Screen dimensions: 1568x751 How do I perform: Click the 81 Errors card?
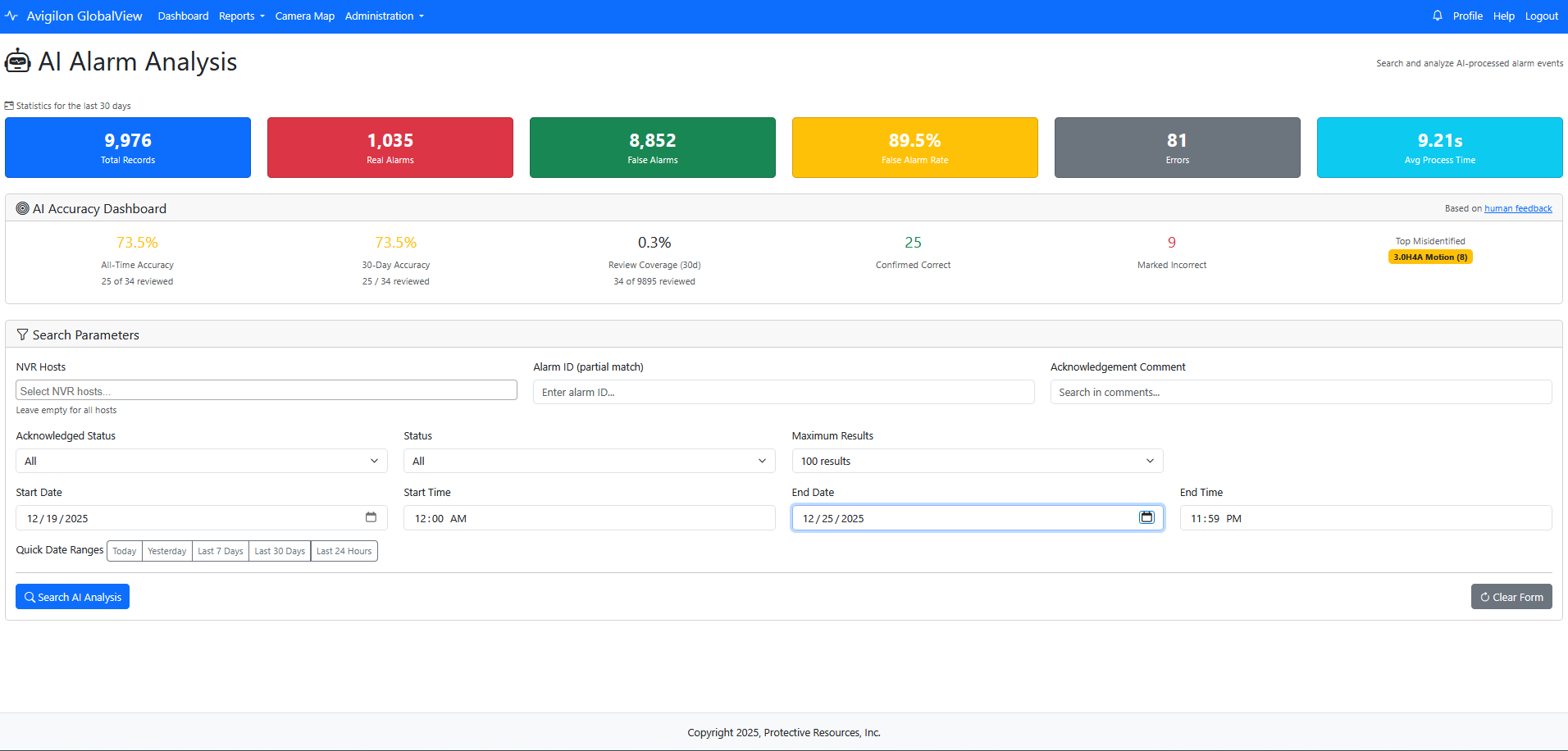pos(1178,148)
